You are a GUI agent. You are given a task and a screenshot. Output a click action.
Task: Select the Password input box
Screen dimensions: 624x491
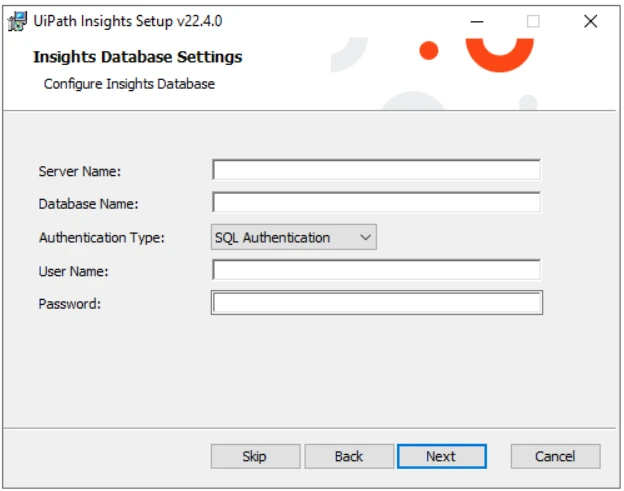coord(377,303)
